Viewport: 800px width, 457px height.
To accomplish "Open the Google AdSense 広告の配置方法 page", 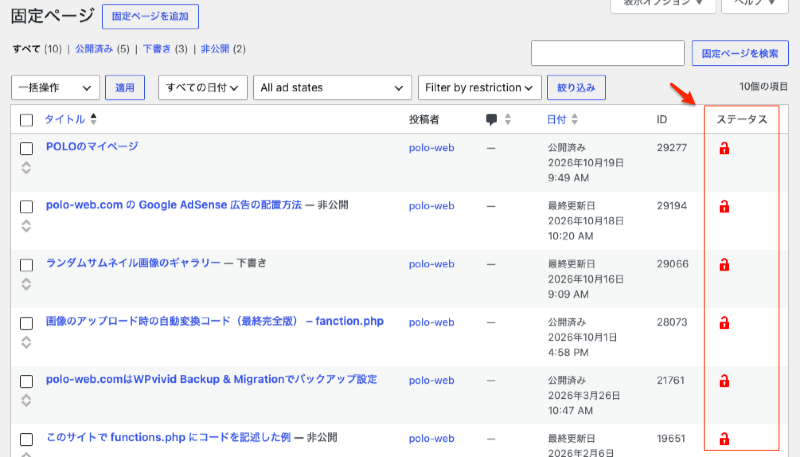I will (x=174, y=205).
